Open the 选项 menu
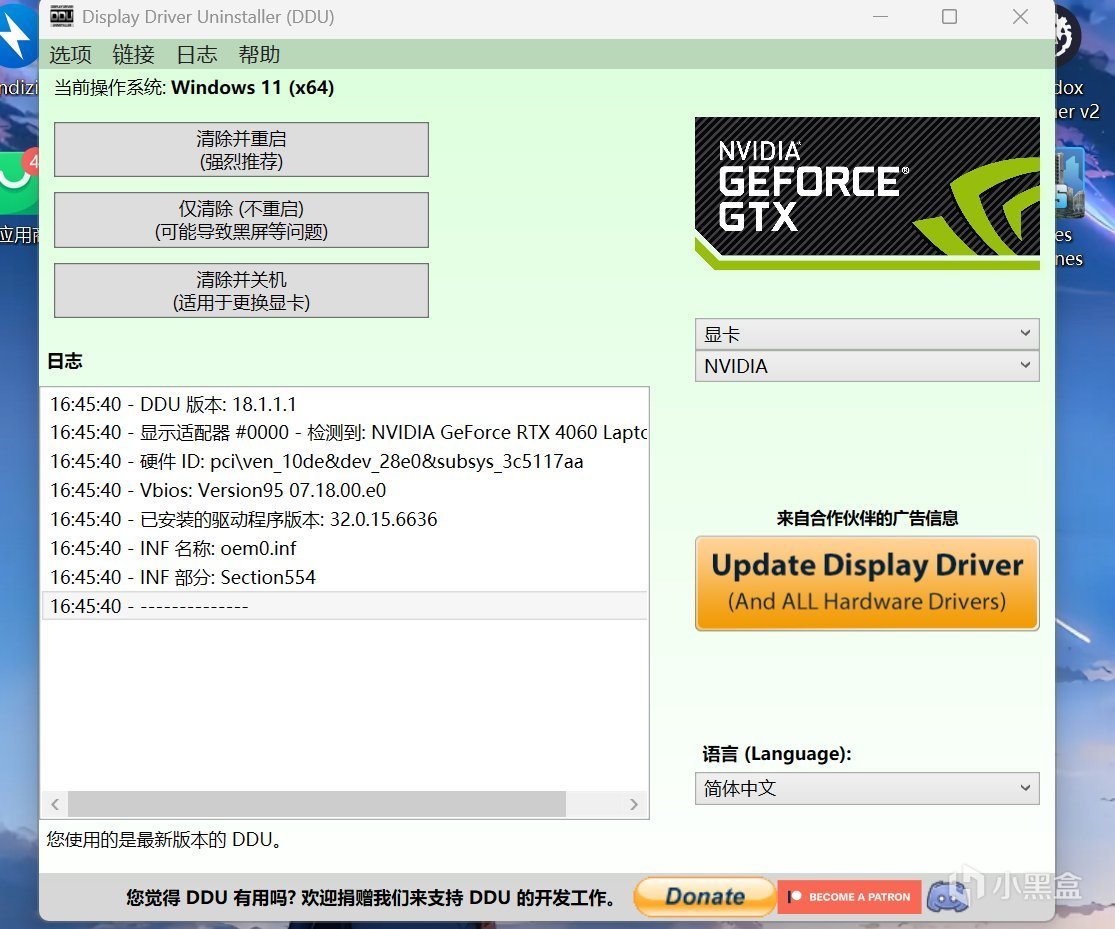 click(70, 55)
